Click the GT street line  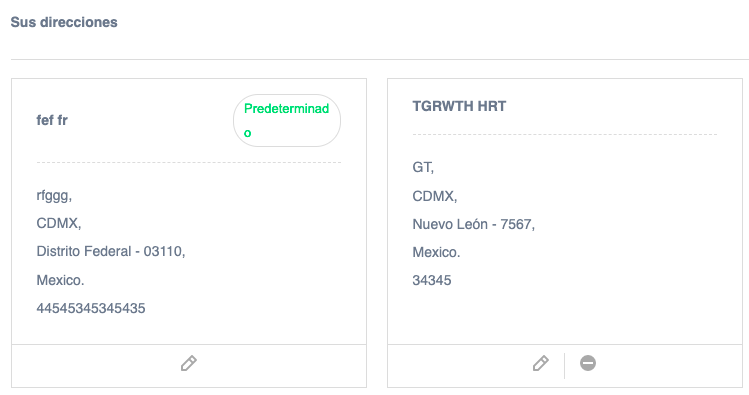click(x=423, y=167)
